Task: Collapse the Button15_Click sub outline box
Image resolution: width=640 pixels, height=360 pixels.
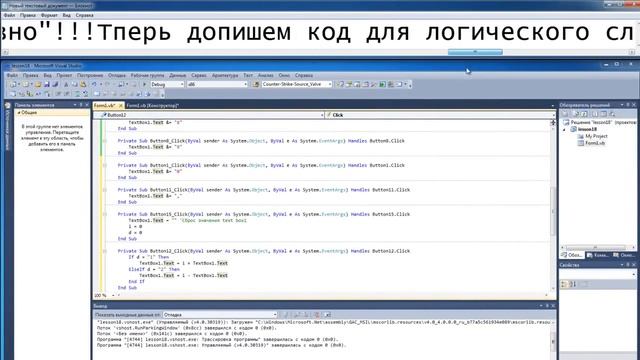Action: [x=105, y=214]
